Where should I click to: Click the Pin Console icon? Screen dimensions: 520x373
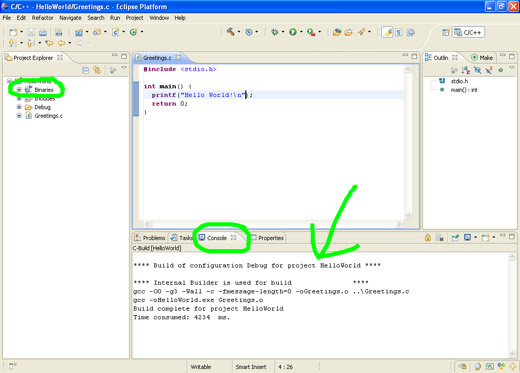(x=455, y=237)
